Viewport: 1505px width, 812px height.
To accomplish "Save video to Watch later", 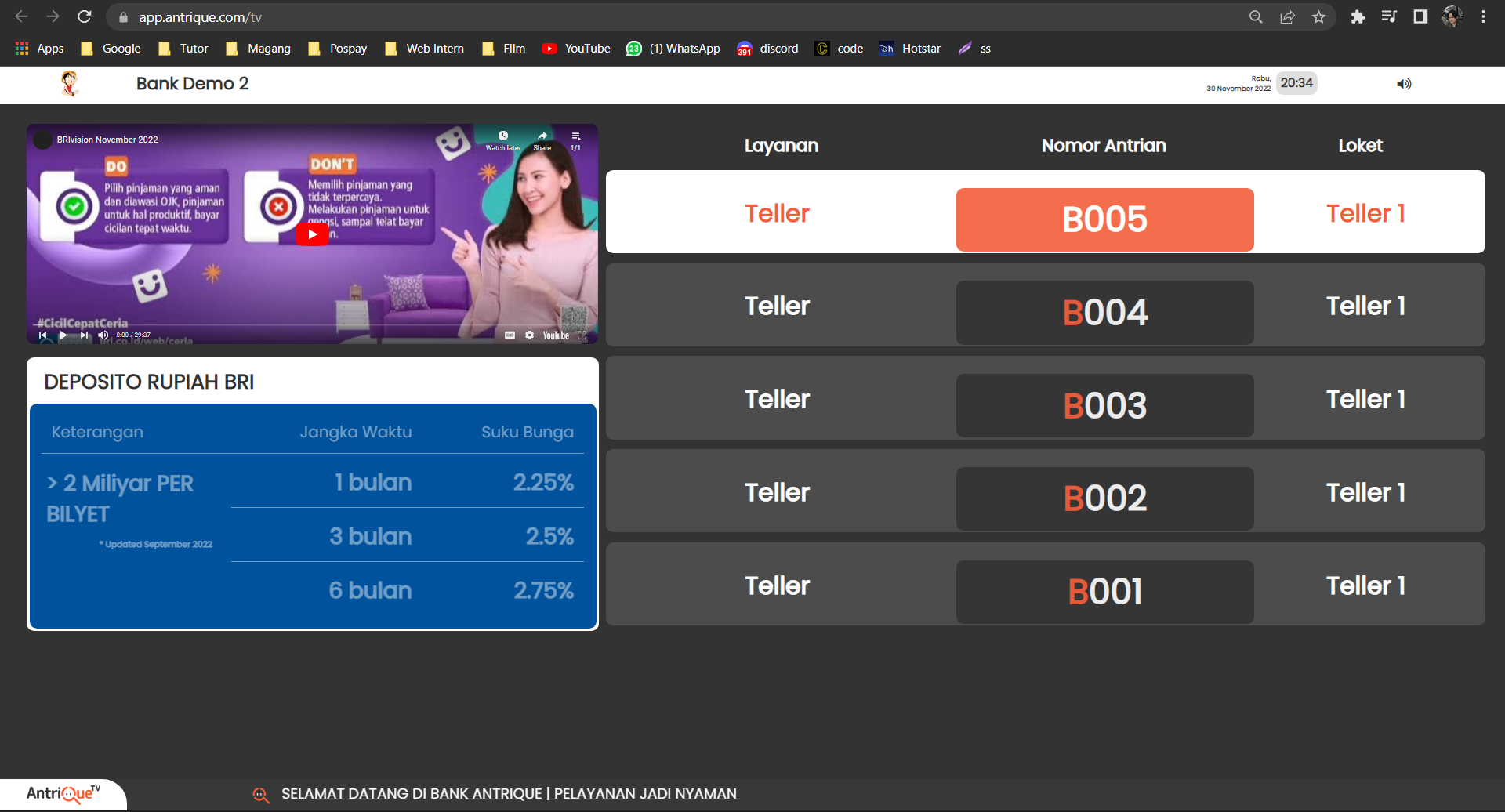I will click(x=502, y=135).
